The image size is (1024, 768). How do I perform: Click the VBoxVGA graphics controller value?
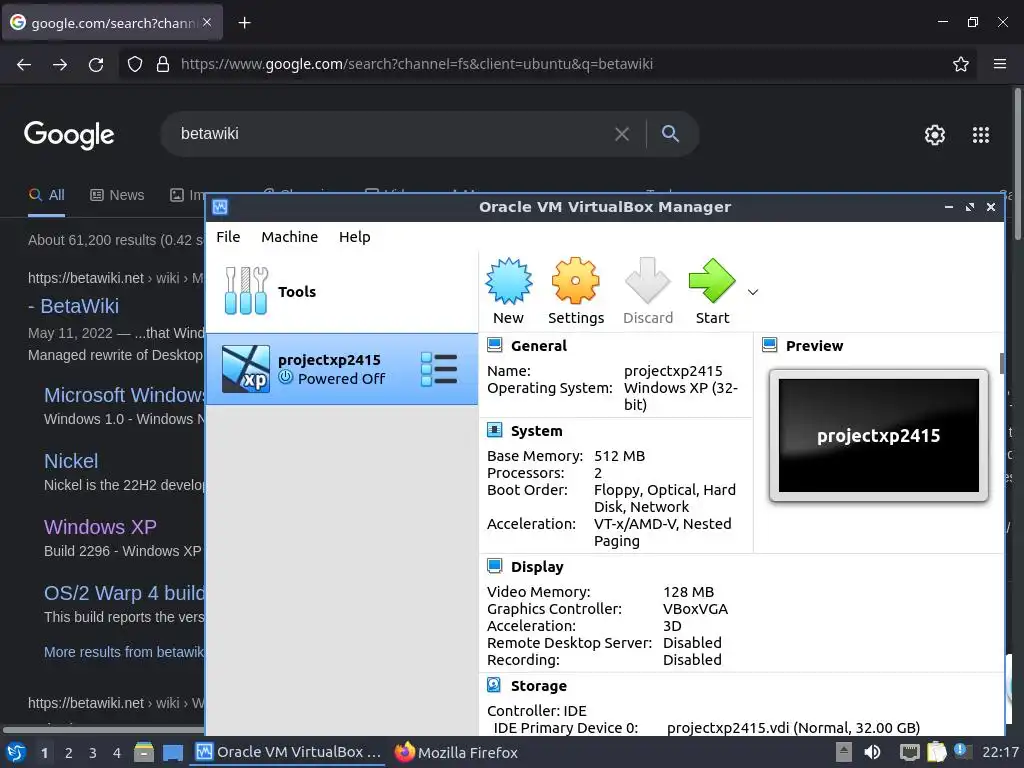point(695,609)
